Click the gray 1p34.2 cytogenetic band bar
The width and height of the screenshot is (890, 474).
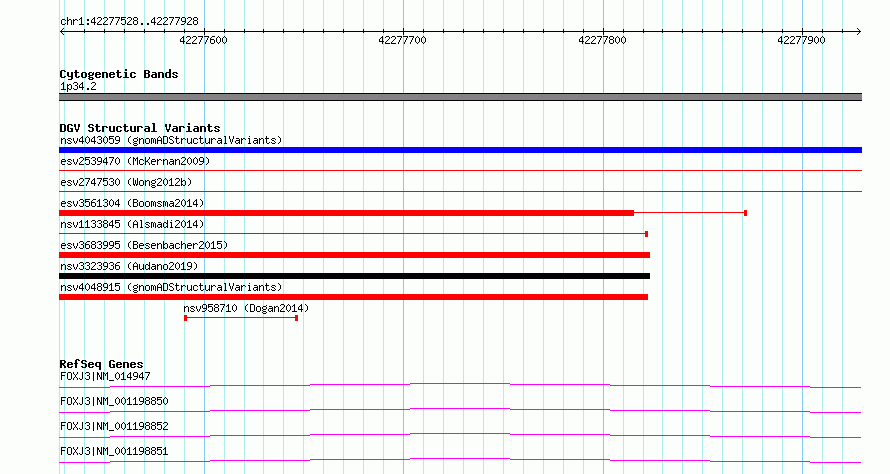coord(460,97)
